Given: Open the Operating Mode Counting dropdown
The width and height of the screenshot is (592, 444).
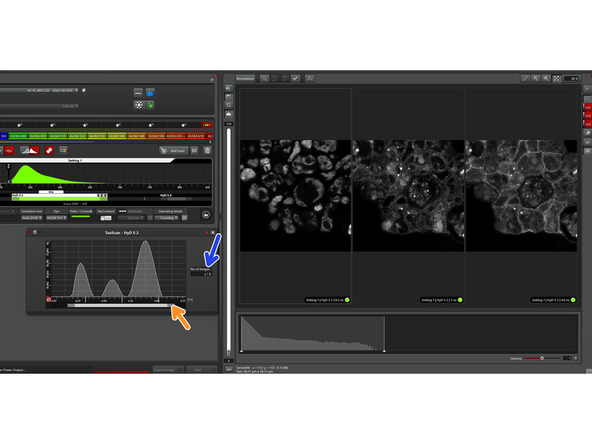Looking at the screenshot, I should point(166,218).
